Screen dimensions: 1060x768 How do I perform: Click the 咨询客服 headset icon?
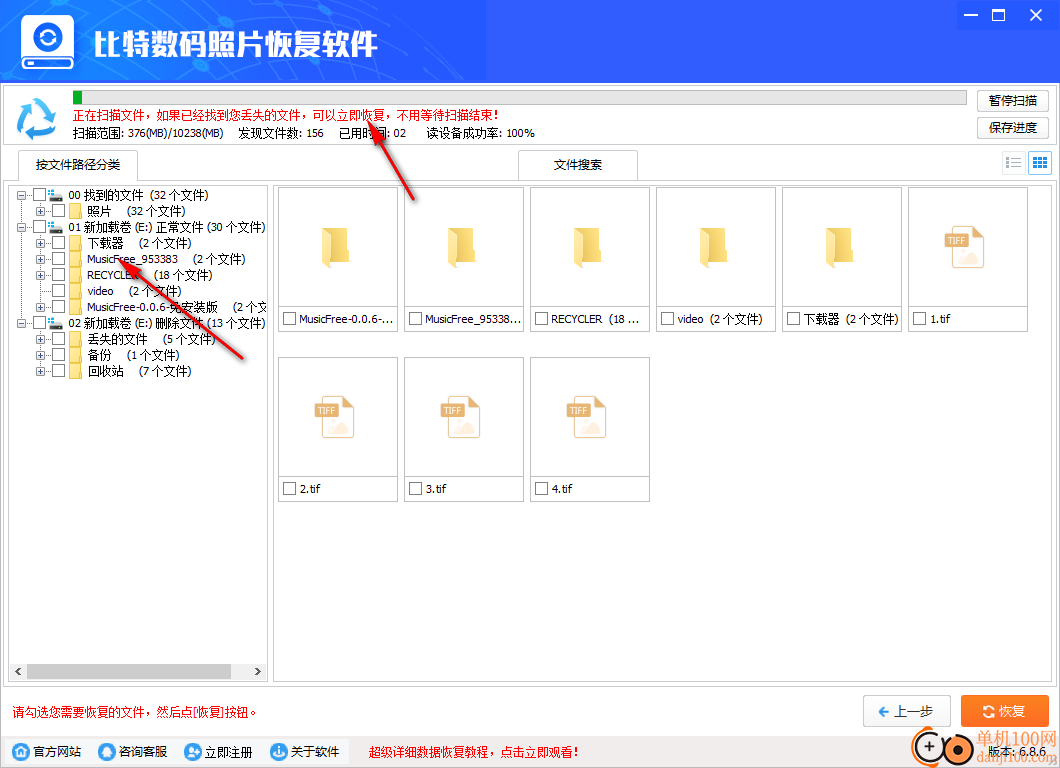click(x=107, y=751)
